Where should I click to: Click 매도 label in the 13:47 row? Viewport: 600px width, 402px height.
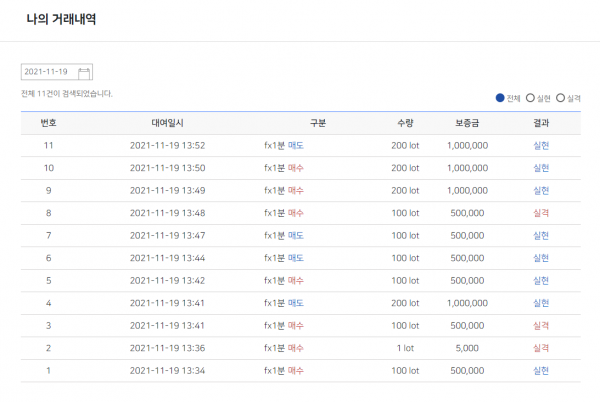coord(296,236)
